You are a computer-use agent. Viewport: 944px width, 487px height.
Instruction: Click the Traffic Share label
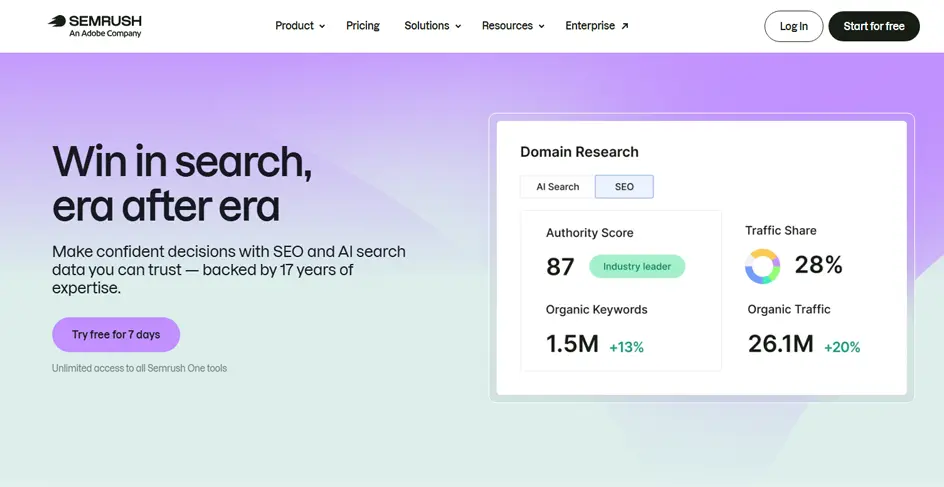[780, 231]
